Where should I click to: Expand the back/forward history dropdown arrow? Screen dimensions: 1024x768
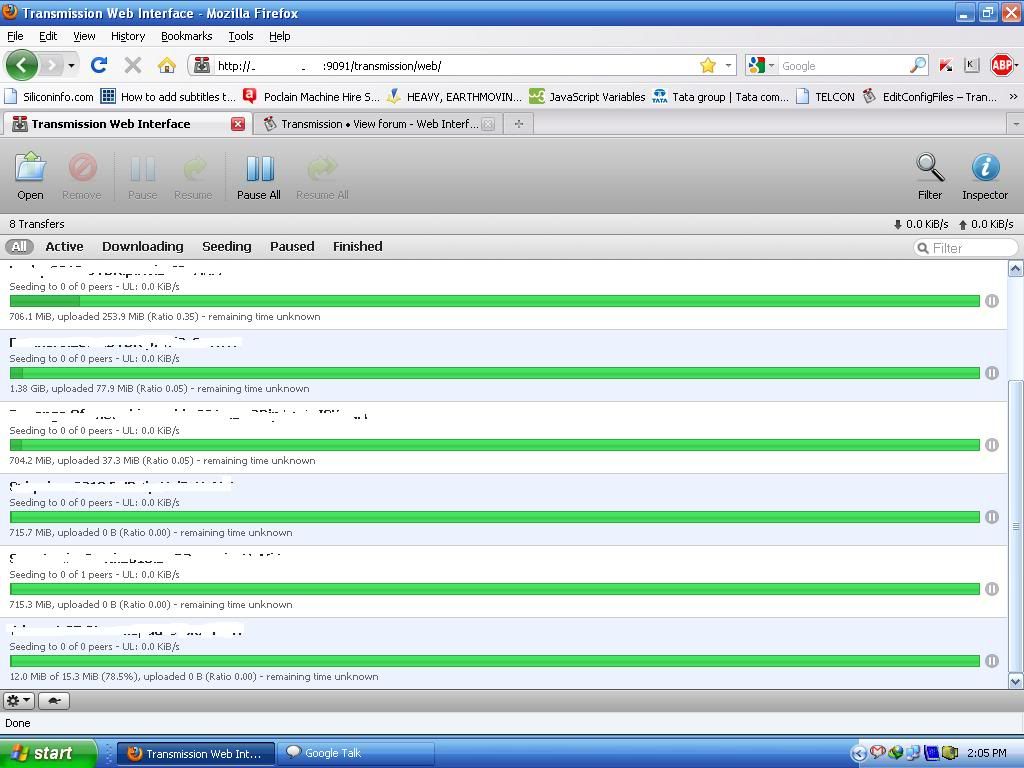tap(71, 65)
